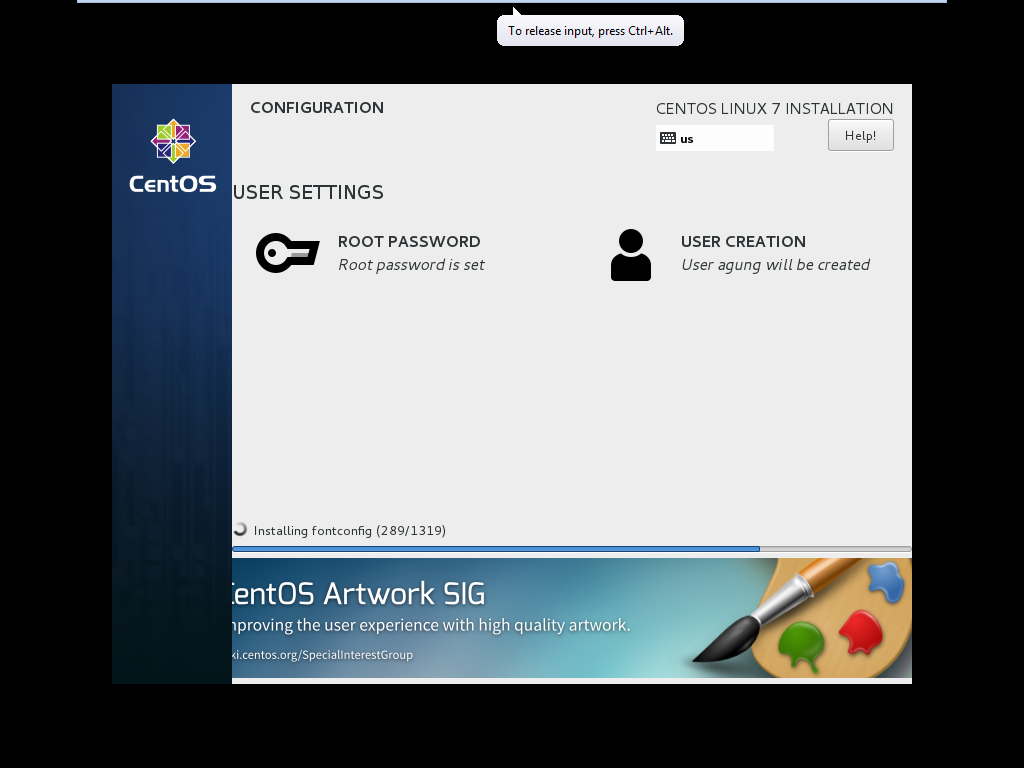Viewport: 1024px width, 768px height.
Task: Click 'Root password is set' status text
Action: (411, 264)
